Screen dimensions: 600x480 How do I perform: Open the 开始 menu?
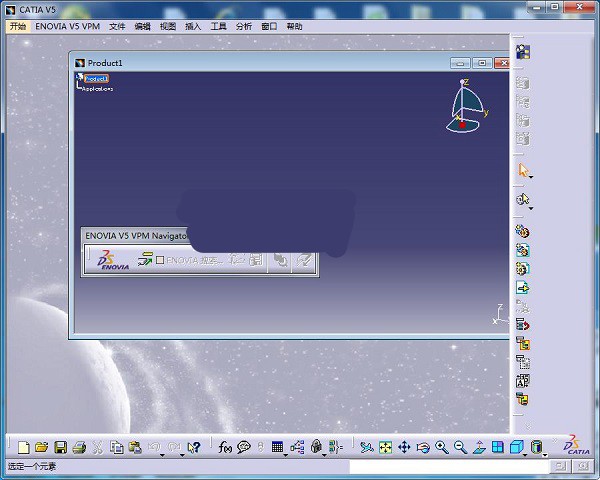[x=18, y=26]
